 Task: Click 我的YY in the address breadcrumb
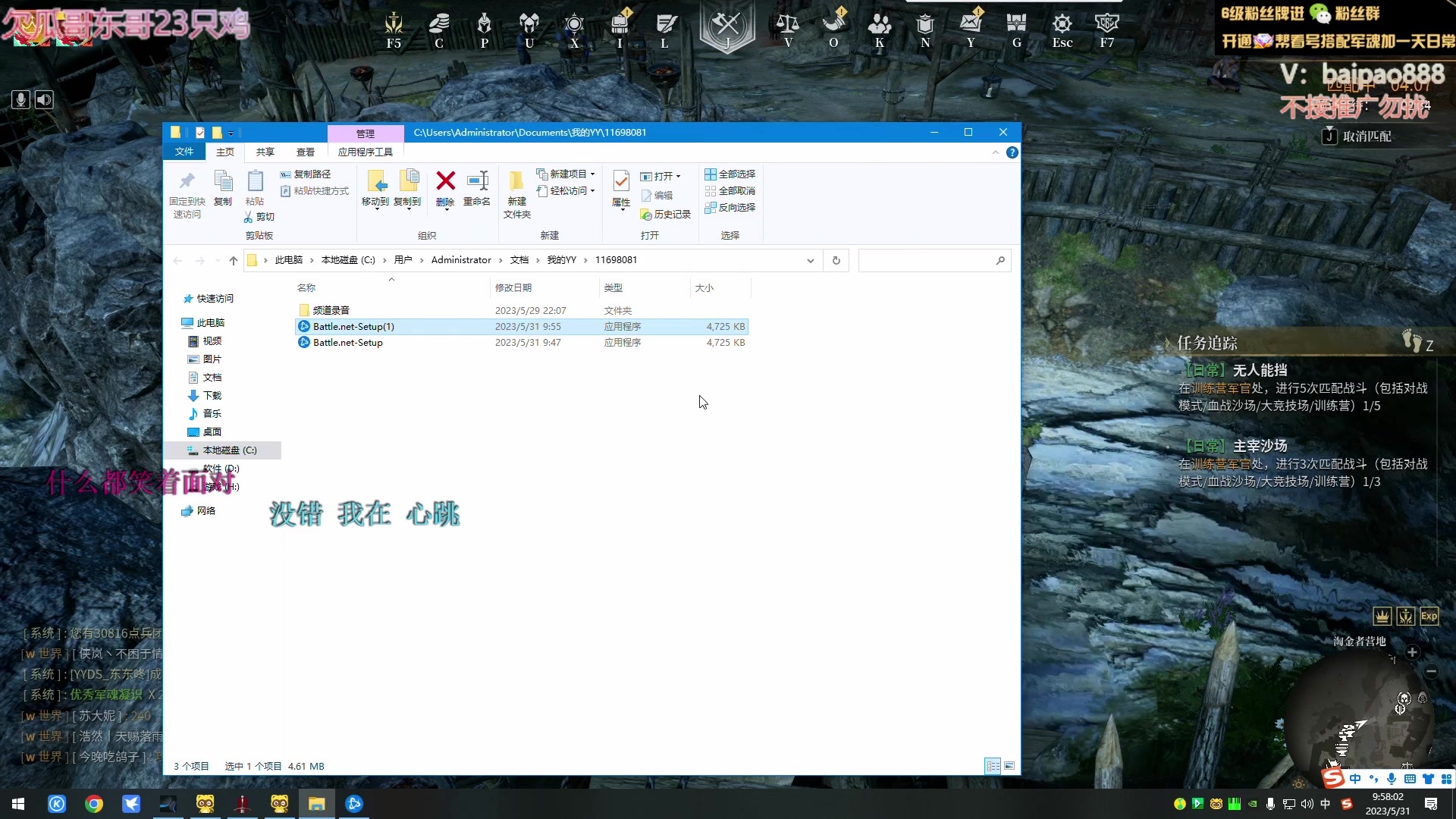[x=562, y=260]
